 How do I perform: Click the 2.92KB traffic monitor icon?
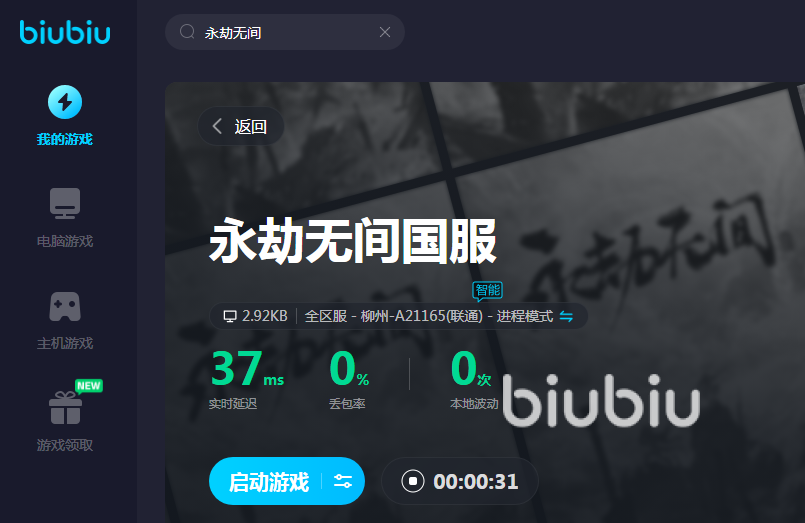[x=230, y=316]
